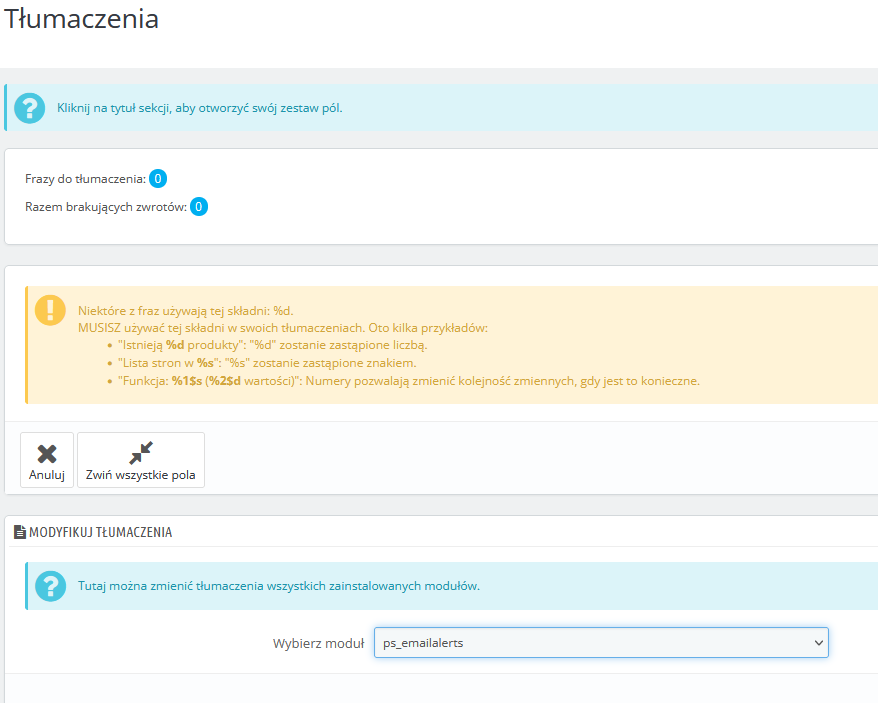Click the blue 0 badge for Razem brakujących zwrotów
The width and height of the screenshot is (878, 703).
(x=199, y=207)
